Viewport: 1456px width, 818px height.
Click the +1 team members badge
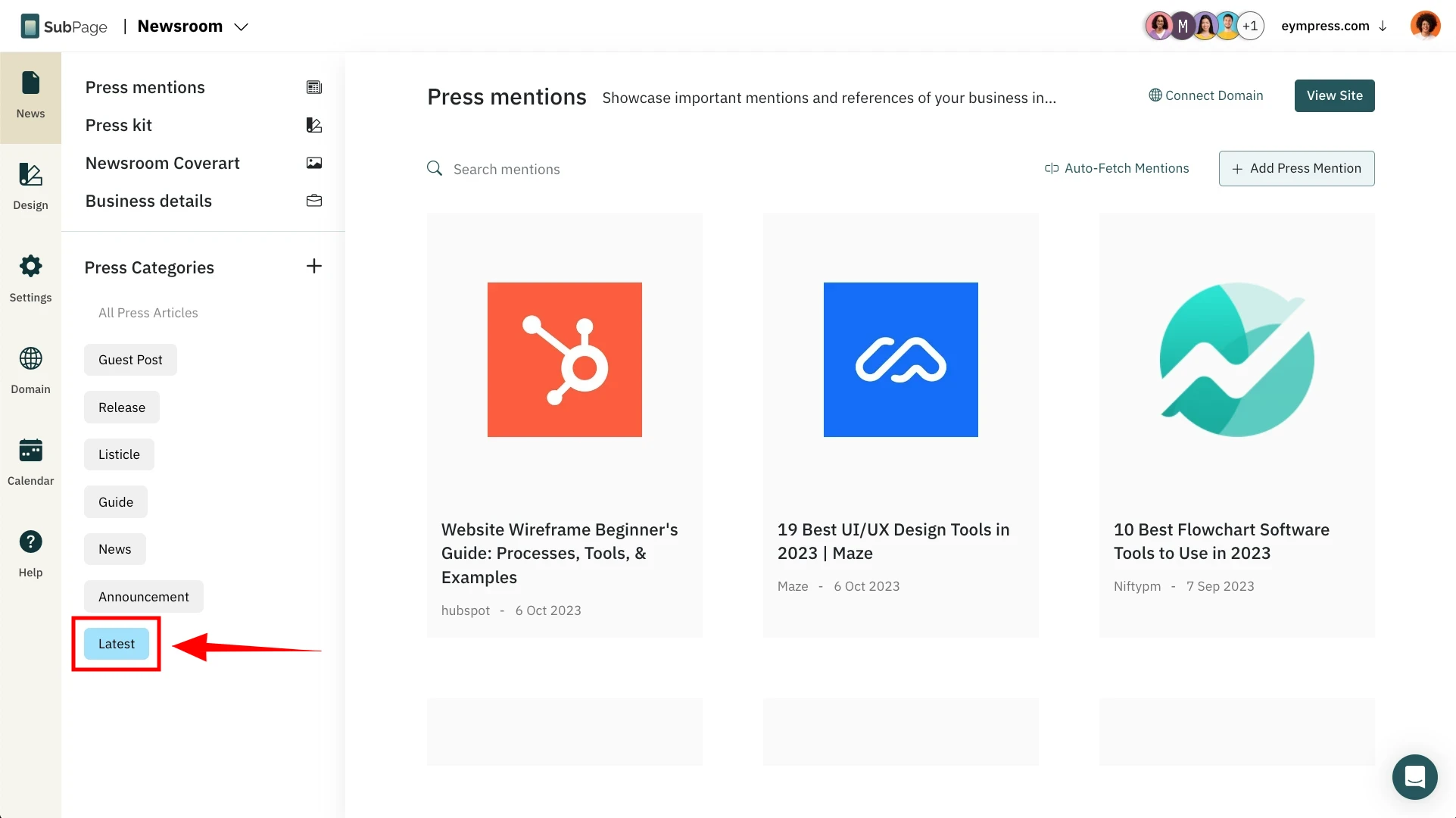tap(1250, 26)
